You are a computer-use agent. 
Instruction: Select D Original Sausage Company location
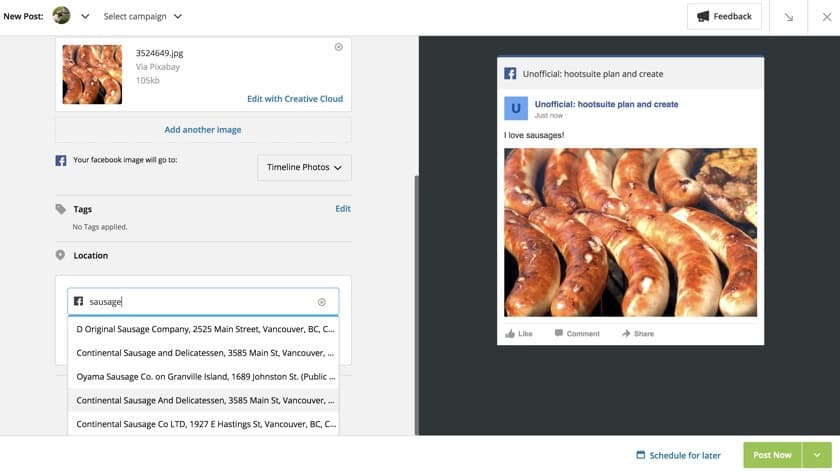tap(204, 329)
